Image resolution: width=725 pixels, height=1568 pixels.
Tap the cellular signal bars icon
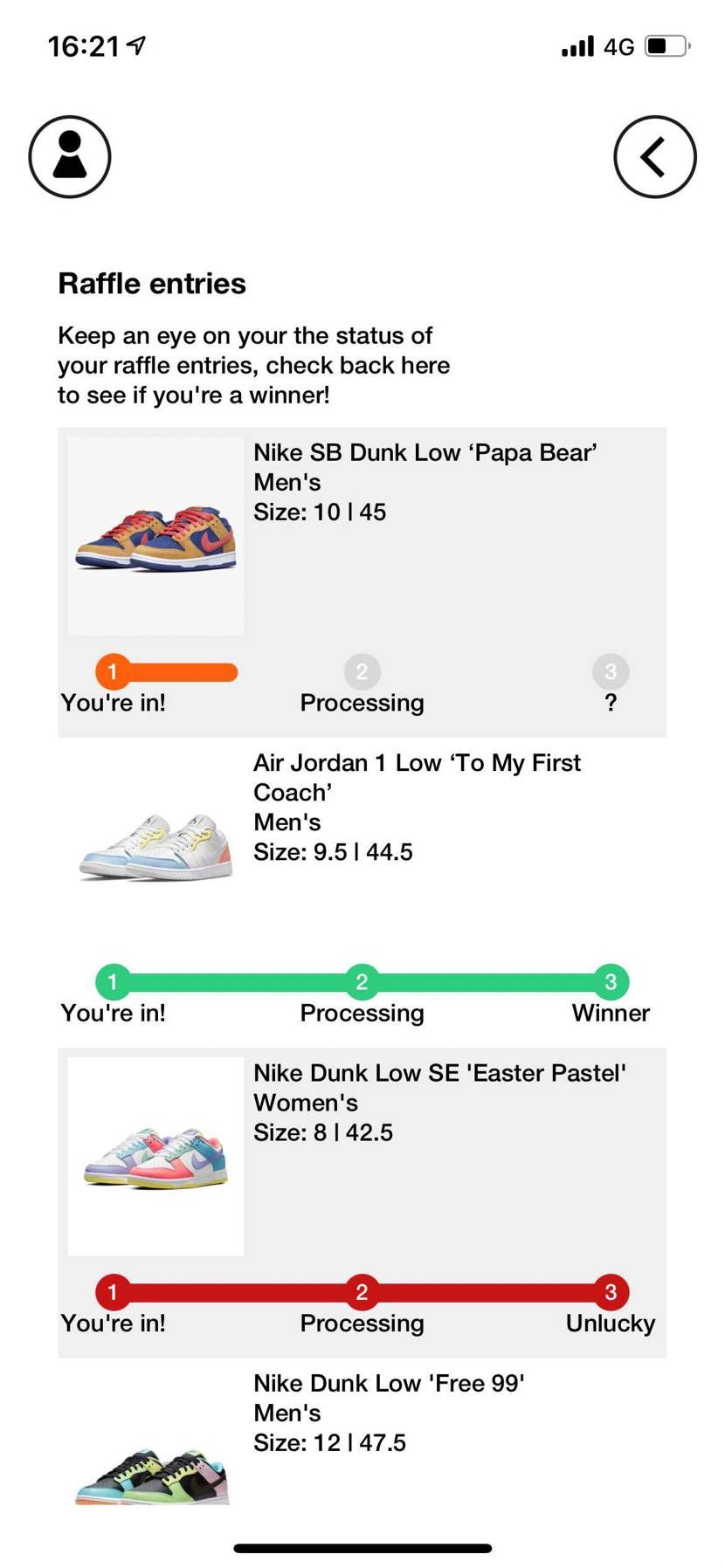point(577,46)
